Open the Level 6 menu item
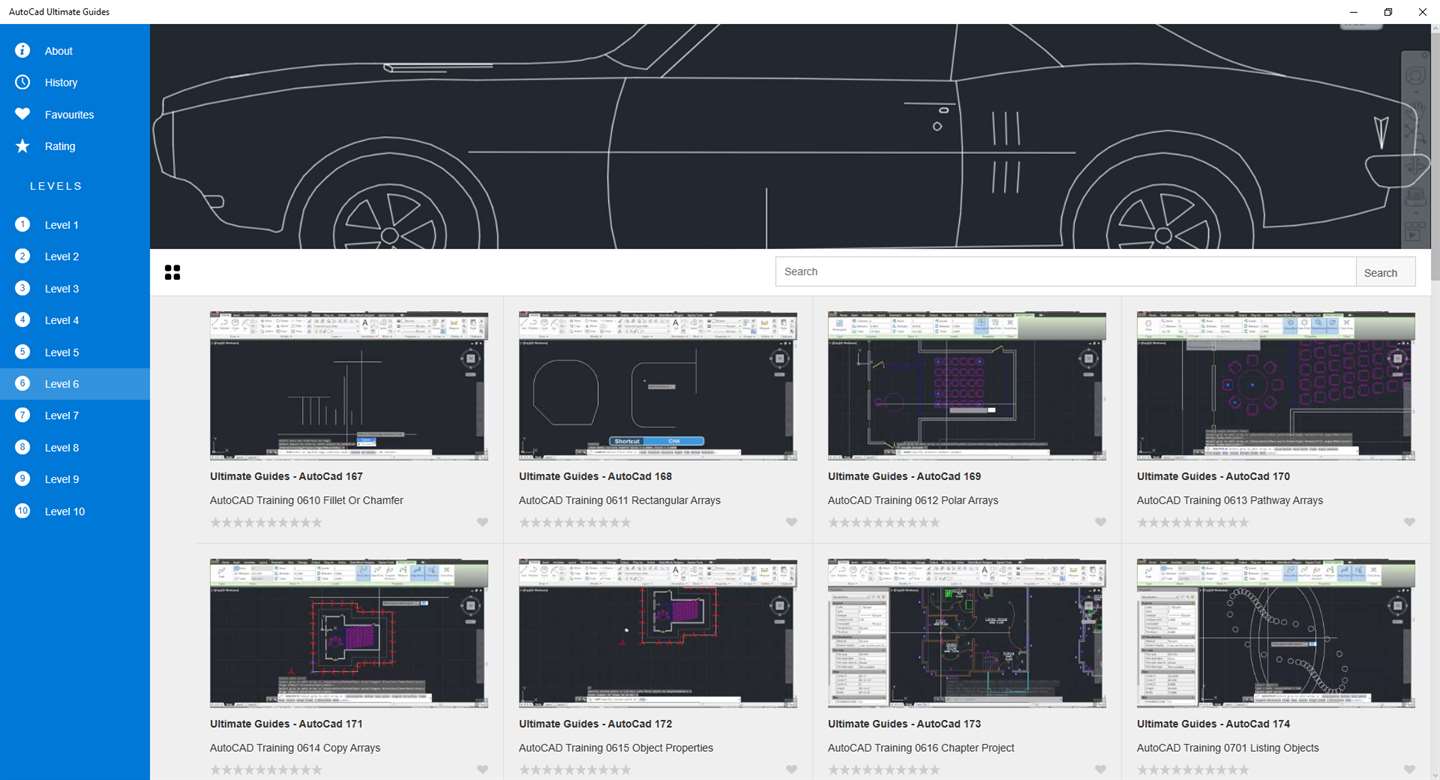1440x780 pixels. coord(75,384)
